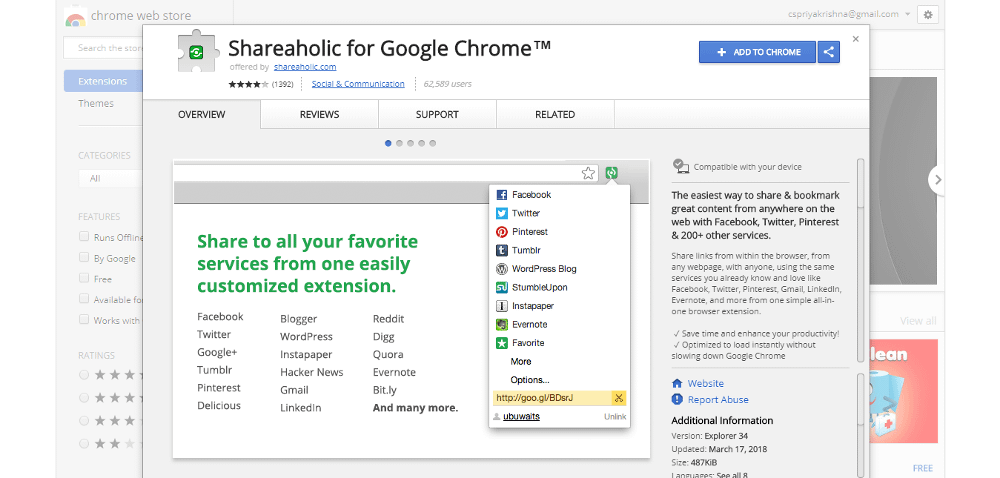Select the first screenshot carousel dot
1000x478 pixels.
pos(388,143)
